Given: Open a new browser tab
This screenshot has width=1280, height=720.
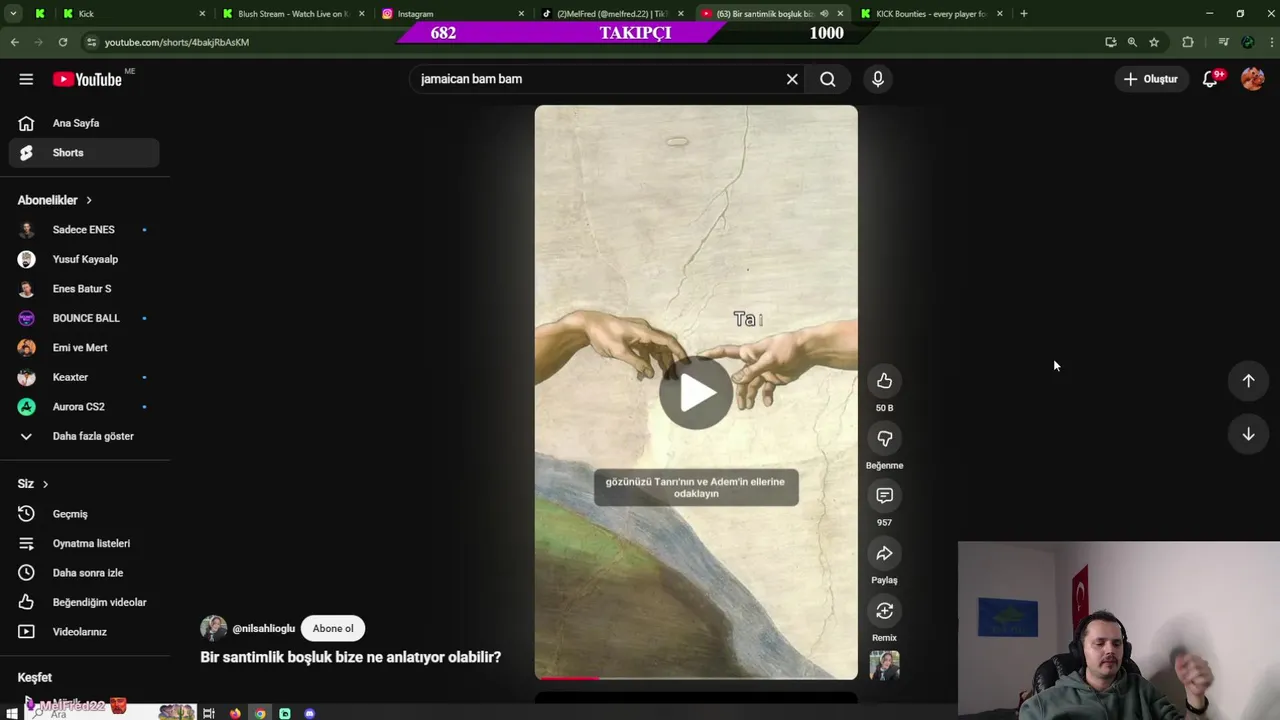Looking at the screenshot, I should pyautogui.click(x=1023, y=14).
